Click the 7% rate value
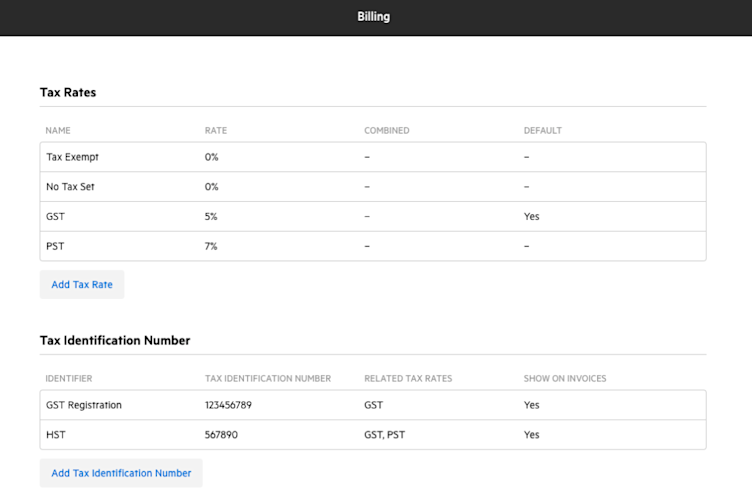This screenshot has height=500, width=752. [212, 246]
